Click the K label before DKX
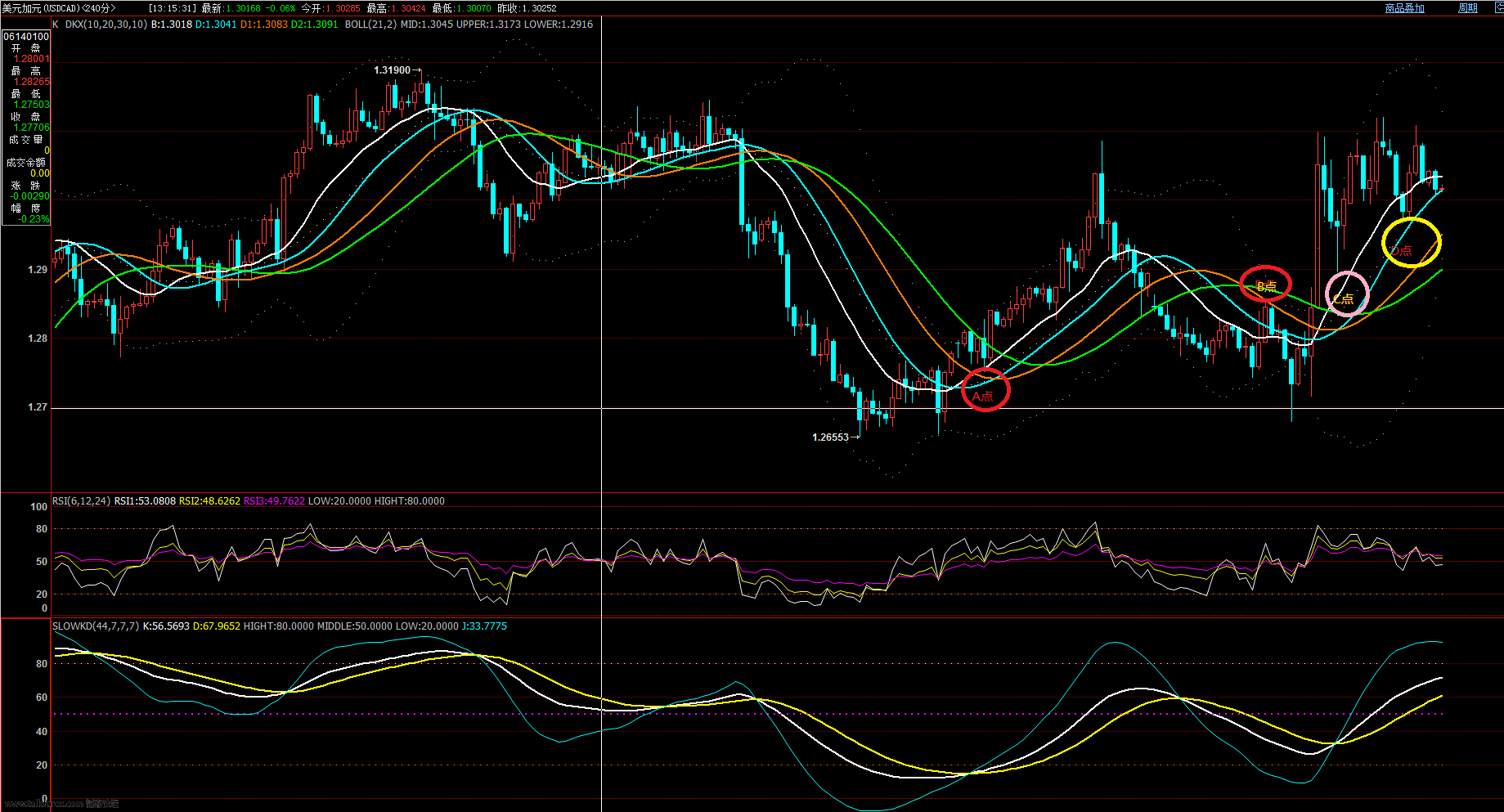The height and width of the screenshot is (812, 1504). click(x=56, y=25)
